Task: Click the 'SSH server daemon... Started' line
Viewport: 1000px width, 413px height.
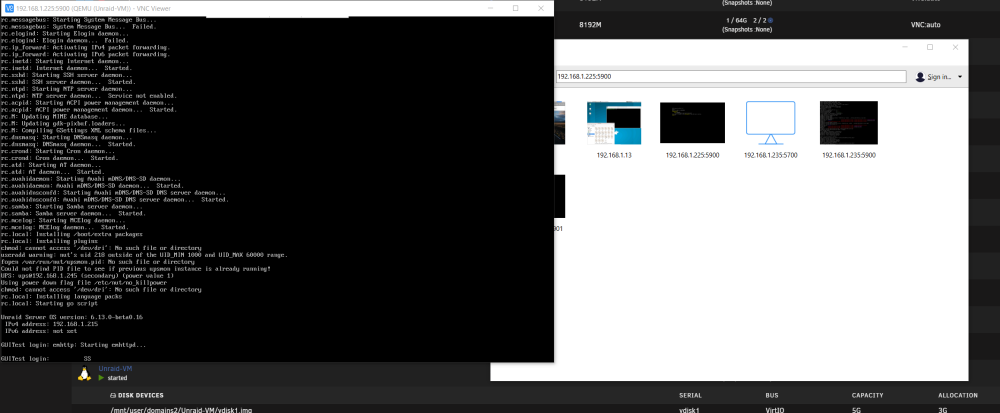Action: [x=68, y=82]
